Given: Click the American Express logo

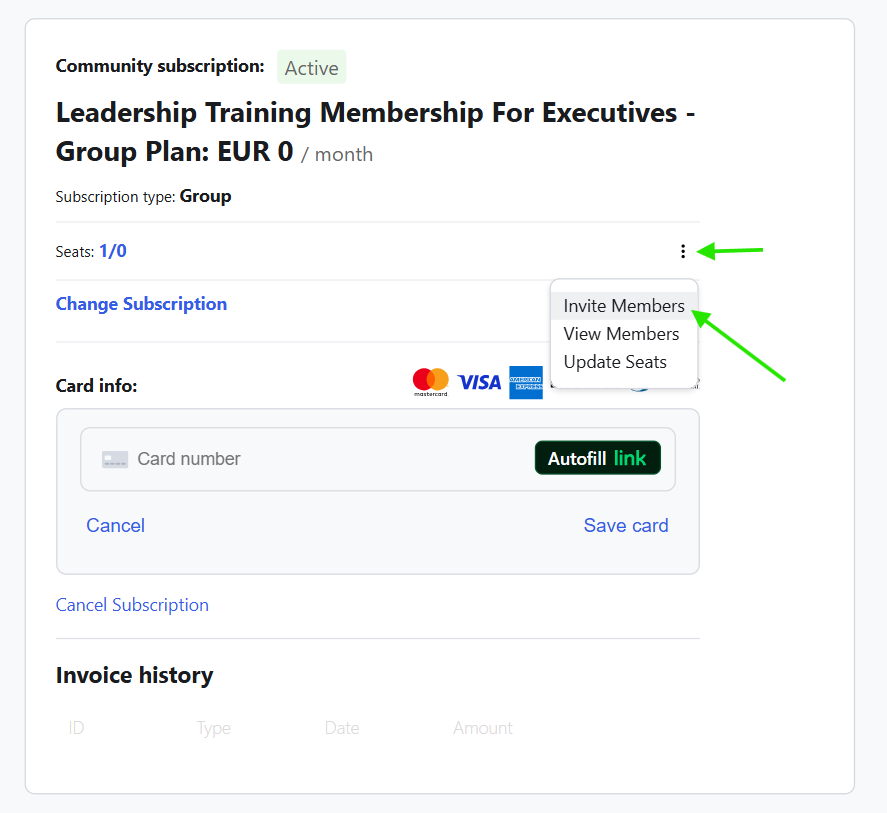Looking at the screenshot, I should tap(526, 382).
